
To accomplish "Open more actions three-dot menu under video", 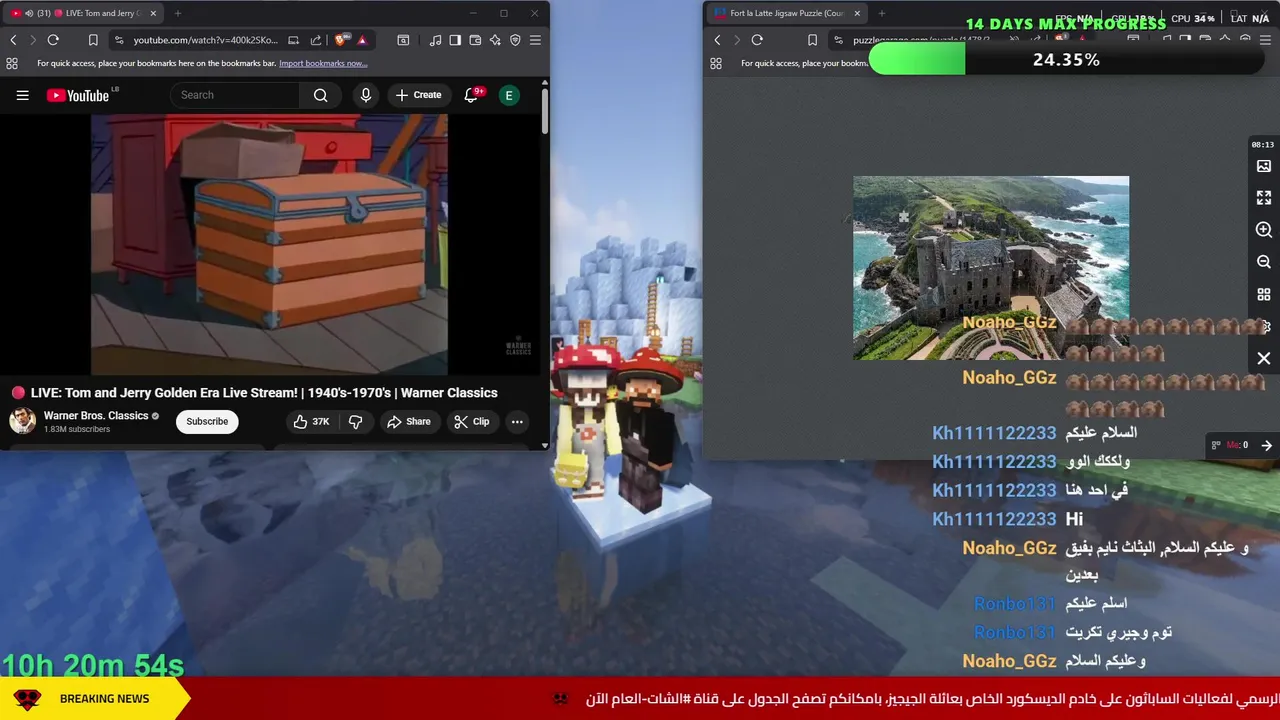I will 517,422.
